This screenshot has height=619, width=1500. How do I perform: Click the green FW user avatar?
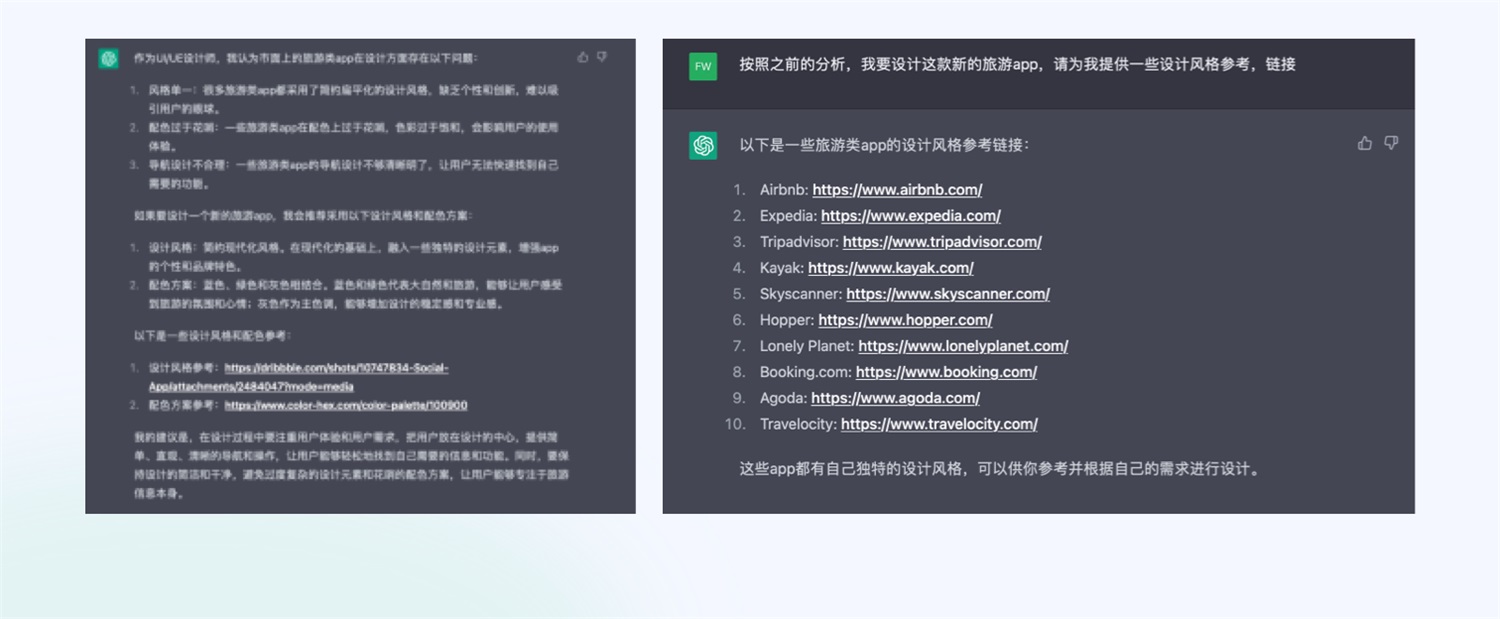[x=703, y=66]
